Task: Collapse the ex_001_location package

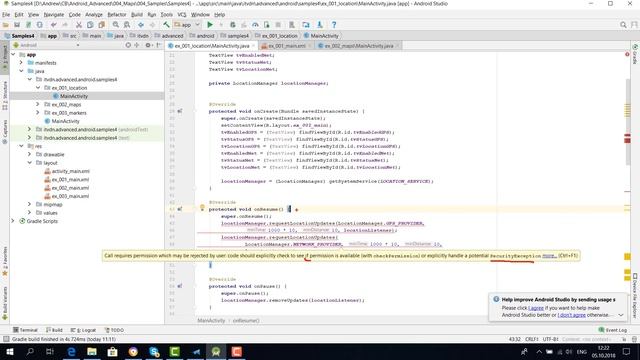Action: (38, 88)
